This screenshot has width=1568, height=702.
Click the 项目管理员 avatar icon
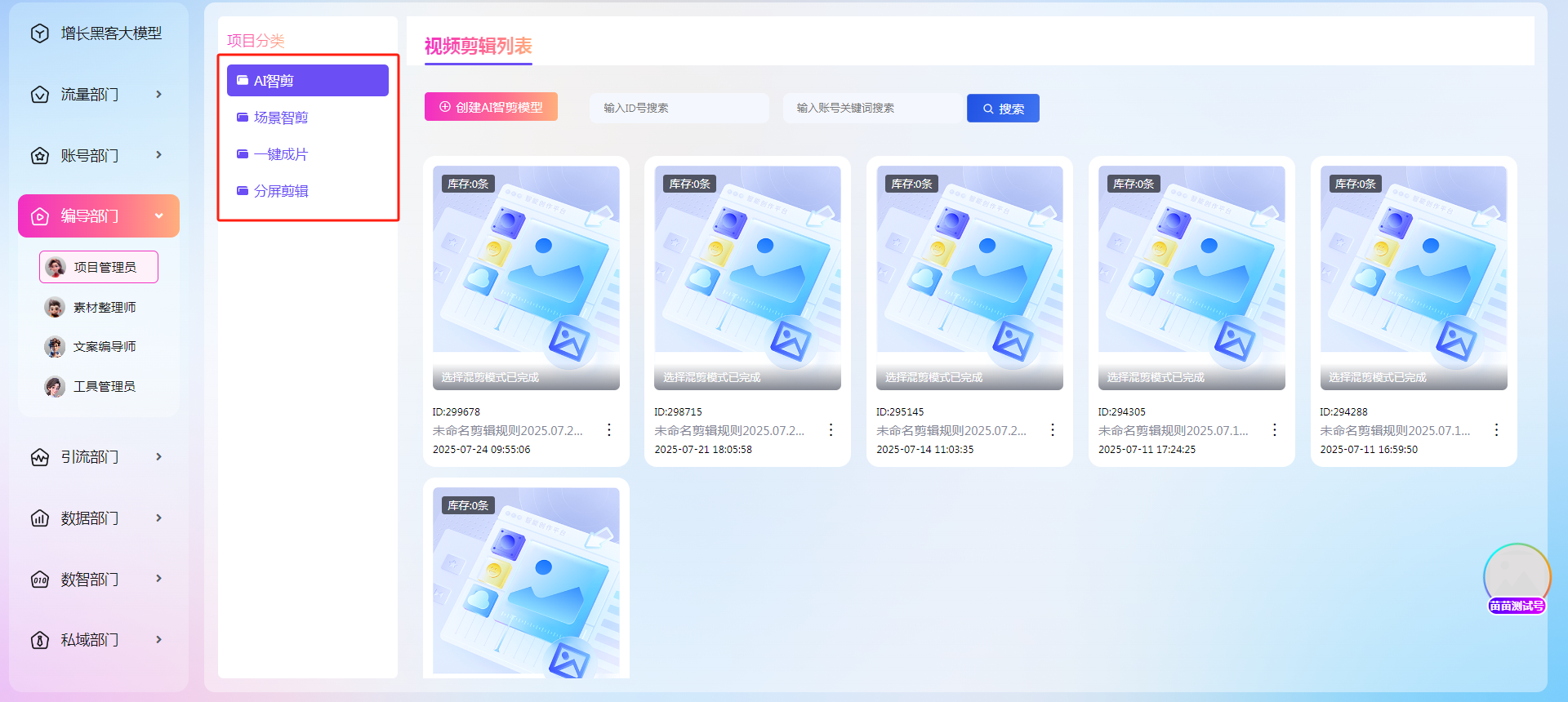pyautogui.click(x=56, y=267)
